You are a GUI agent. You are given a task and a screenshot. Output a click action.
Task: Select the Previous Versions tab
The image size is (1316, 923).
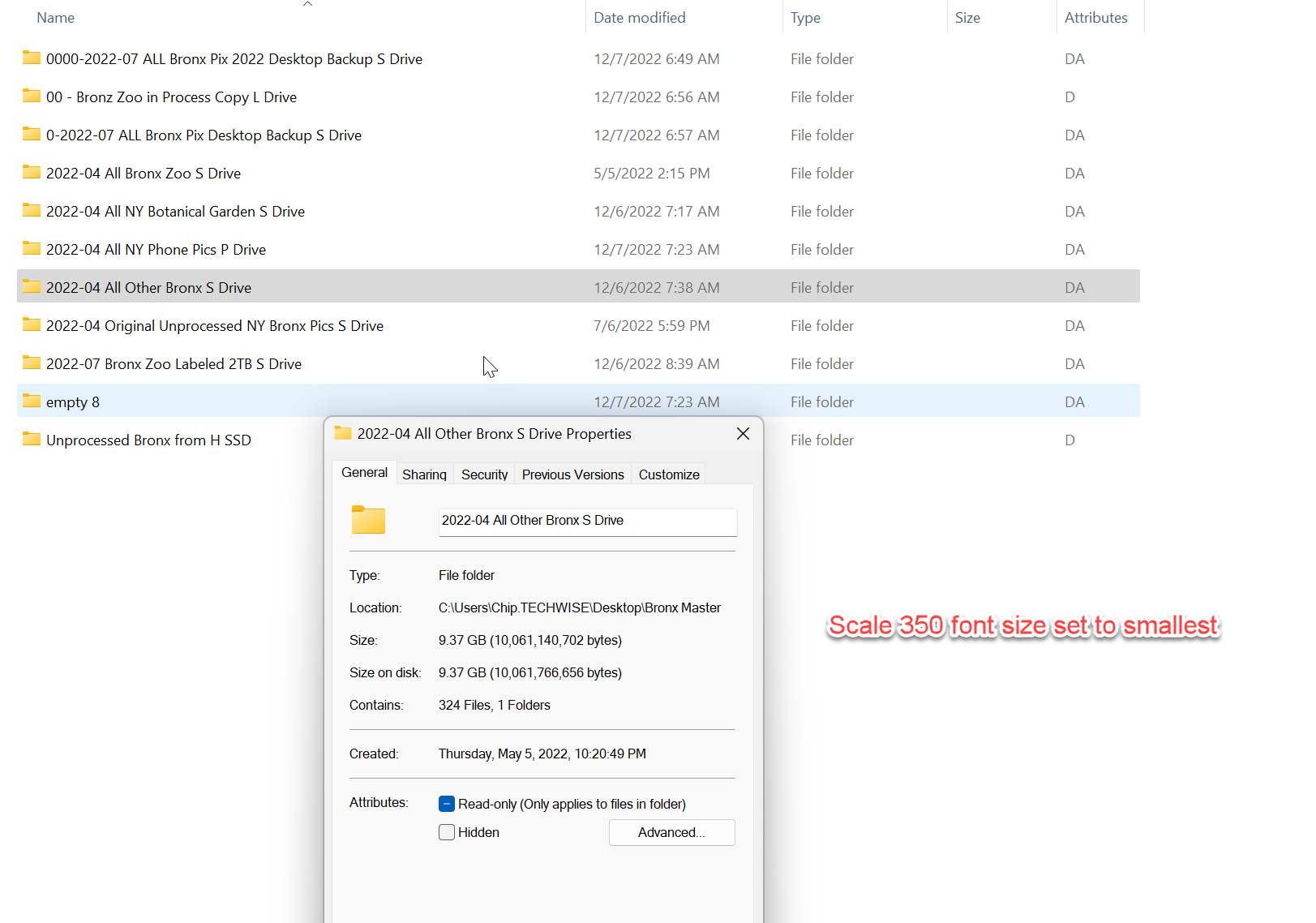572,474
